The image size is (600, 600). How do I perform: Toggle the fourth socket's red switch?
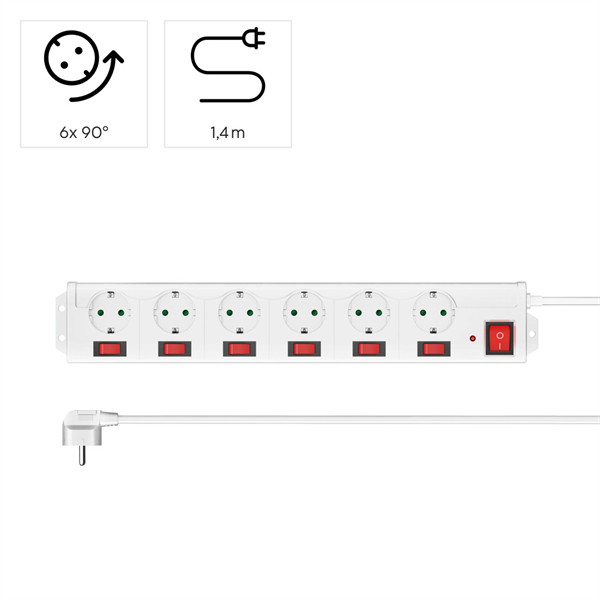[304, 349]
